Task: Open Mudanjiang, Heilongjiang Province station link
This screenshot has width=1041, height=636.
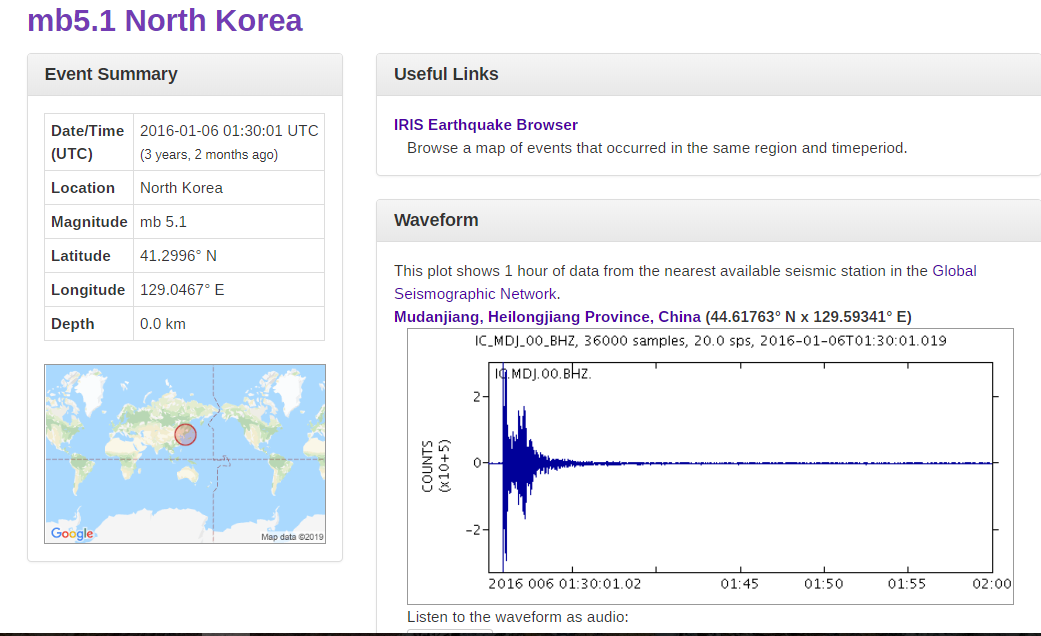Action: pos(547,317)
